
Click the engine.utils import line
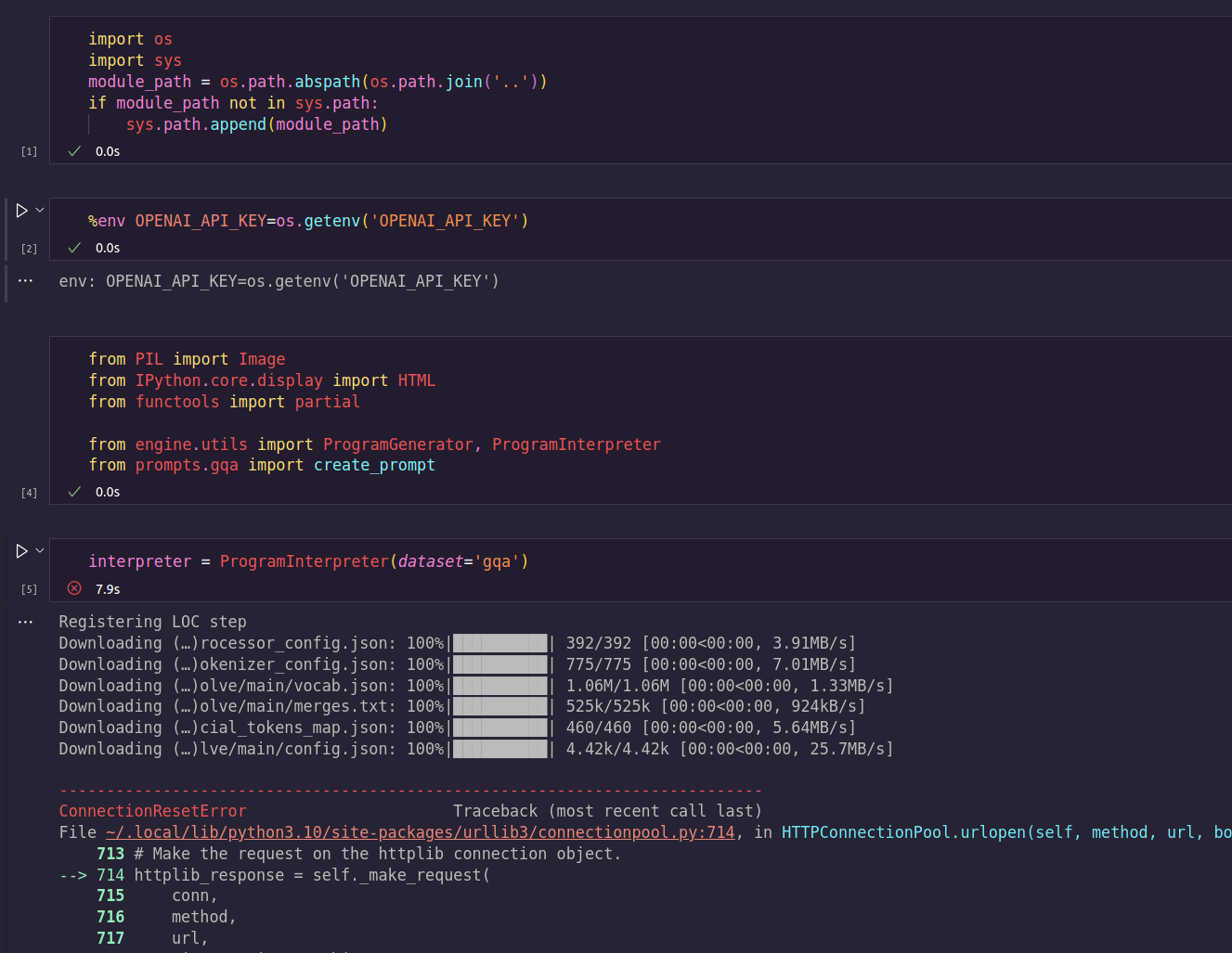tap(374, 444)
